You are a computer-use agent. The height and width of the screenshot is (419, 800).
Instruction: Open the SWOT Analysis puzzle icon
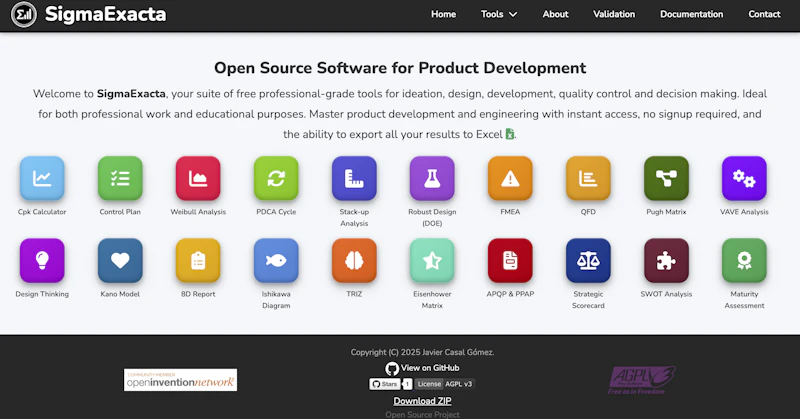point(666,260)
